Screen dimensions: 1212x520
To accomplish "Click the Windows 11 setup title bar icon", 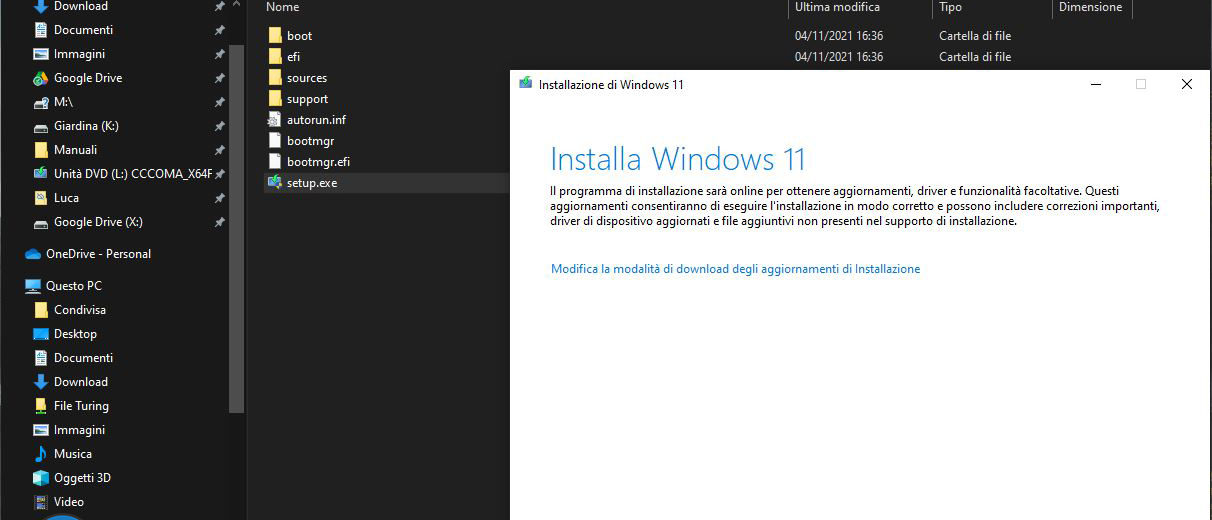I will click(526, 84).
